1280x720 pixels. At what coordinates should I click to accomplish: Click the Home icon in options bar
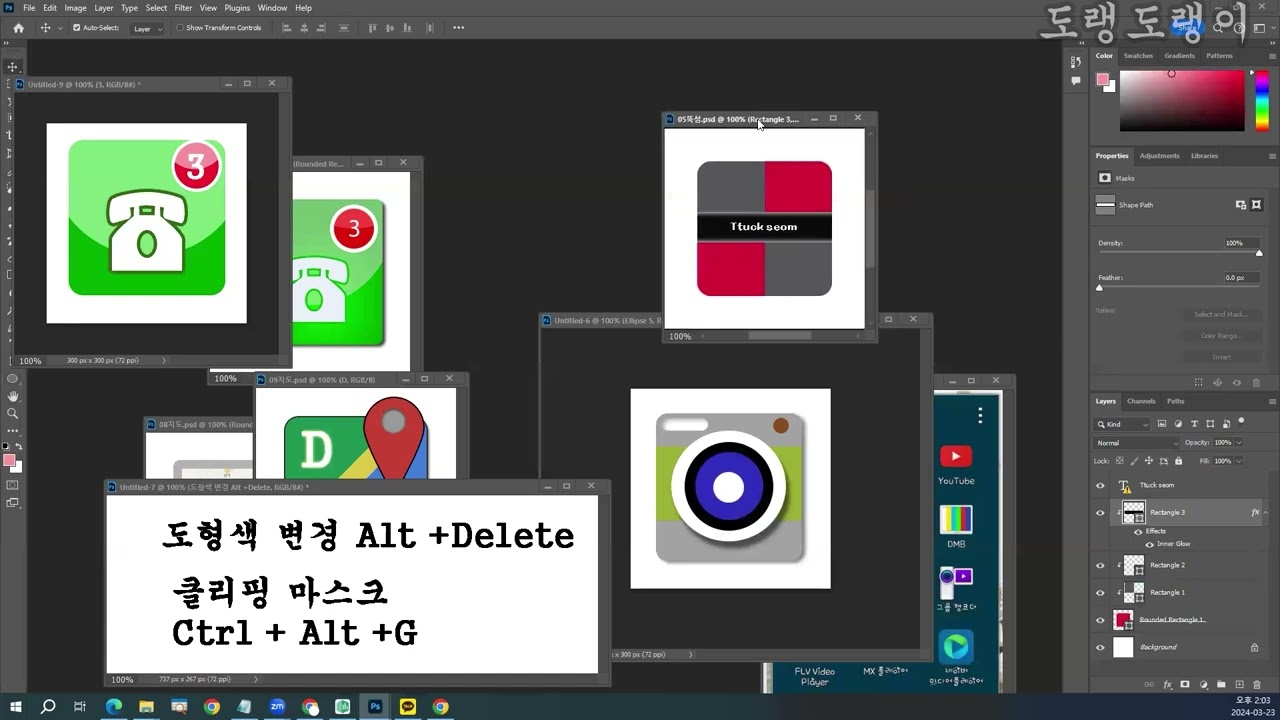click(x=18, y=28)
